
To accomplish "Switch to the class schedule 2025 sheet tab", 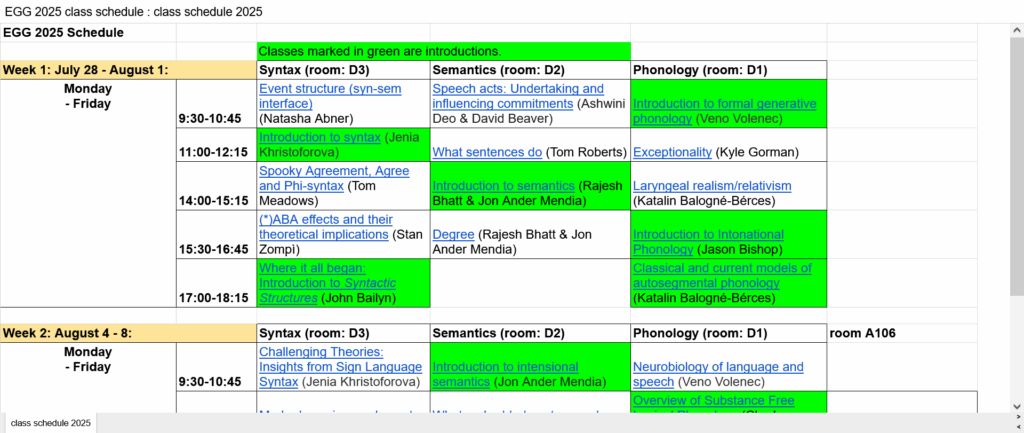I will pos(51,424).
